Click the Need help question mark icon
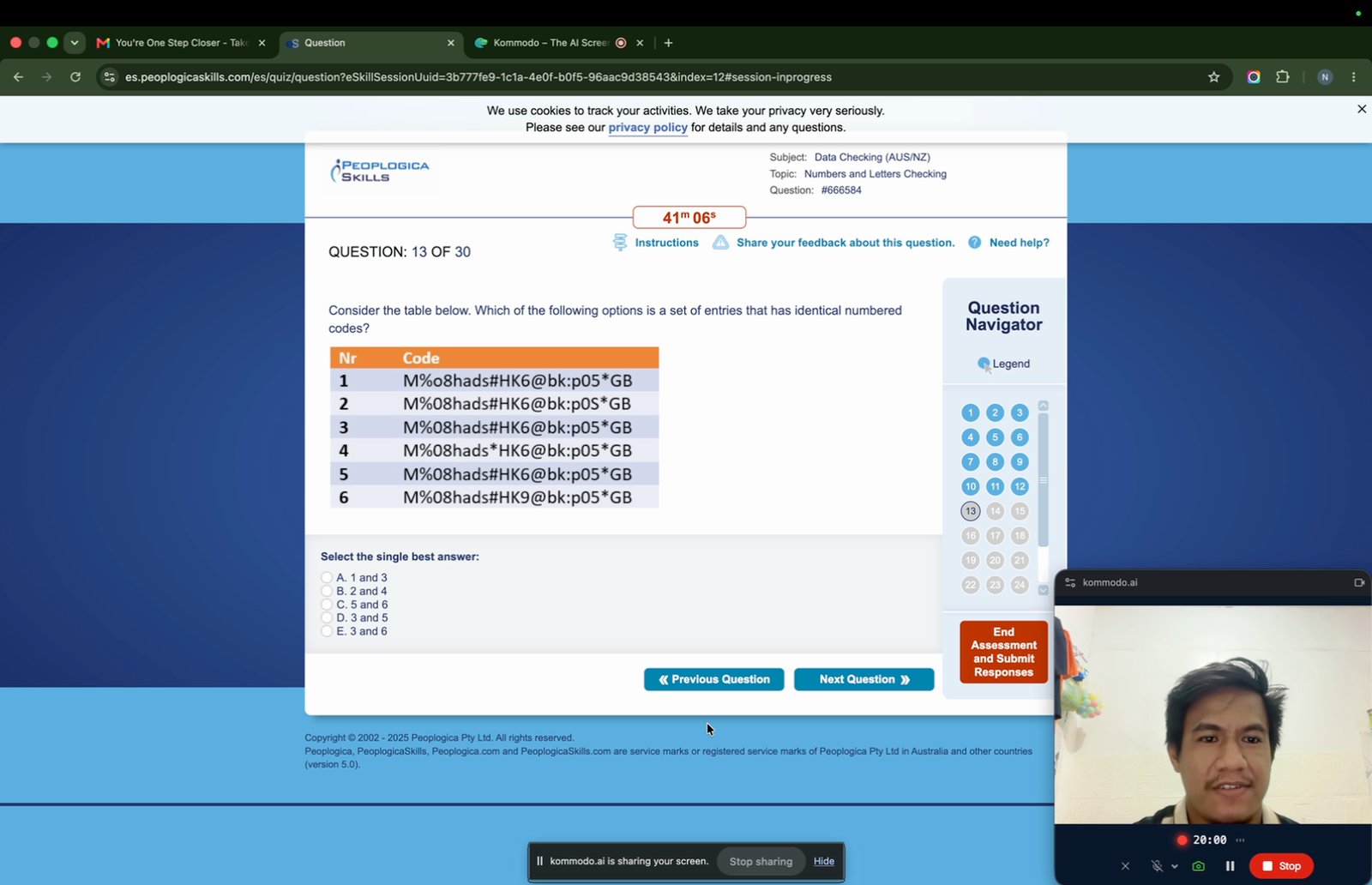The width and height of the screenshot is (1372, 885). pyautogui.click(x=974, y=243)
